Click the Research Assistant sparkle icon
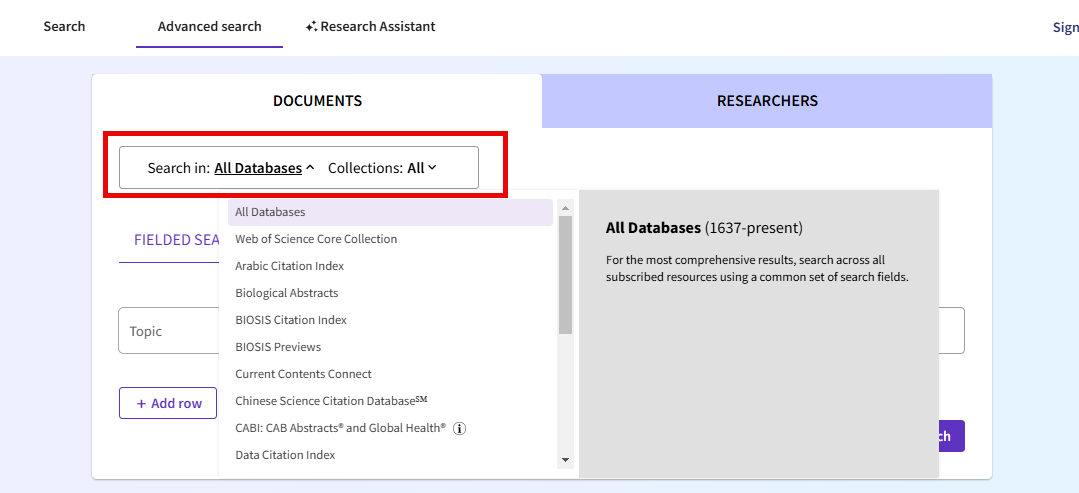This screenshot has height=493, width=1079. coord(312,27)
